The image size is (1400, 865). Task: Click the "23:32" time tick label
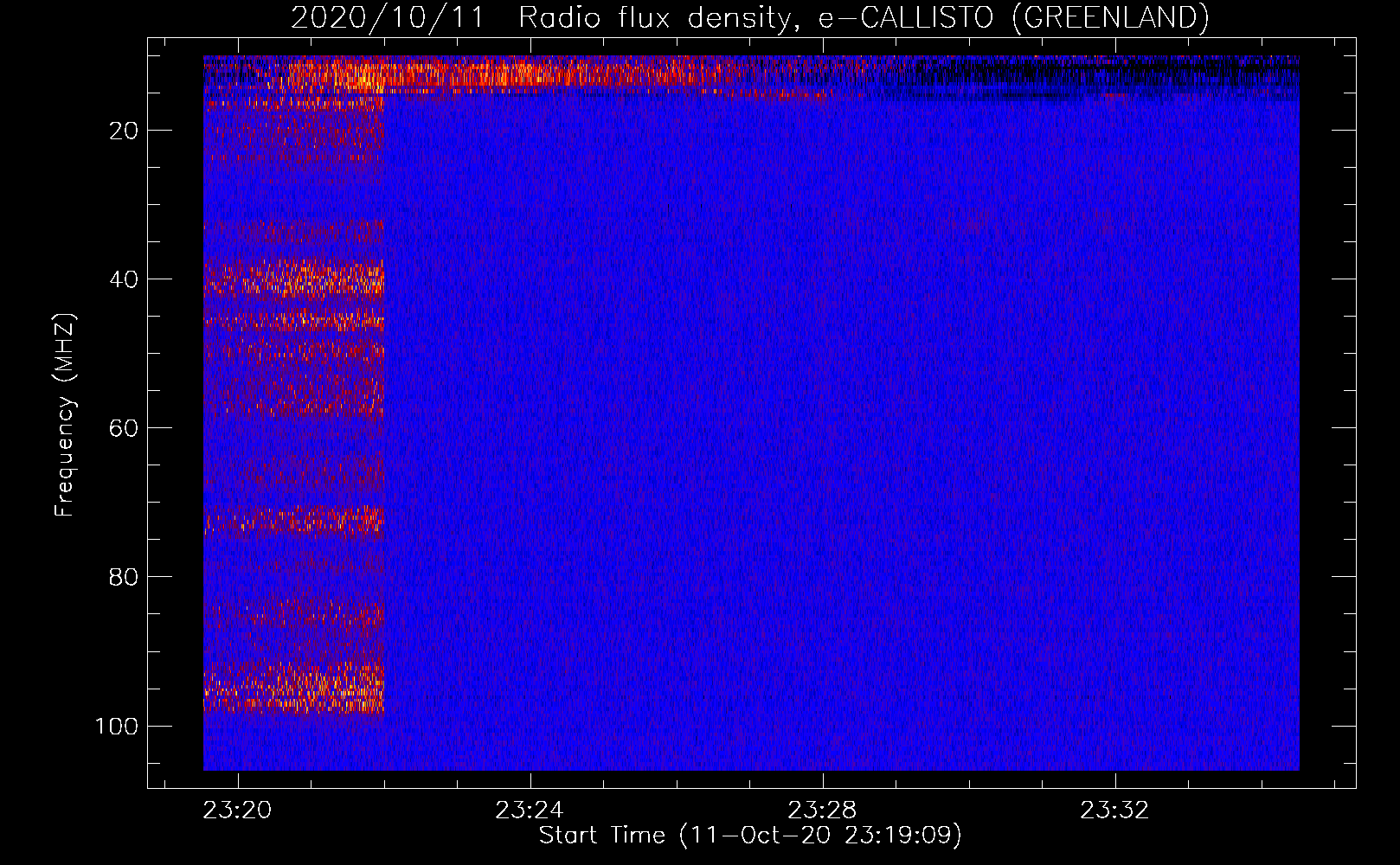click(x=1114, y=811)
